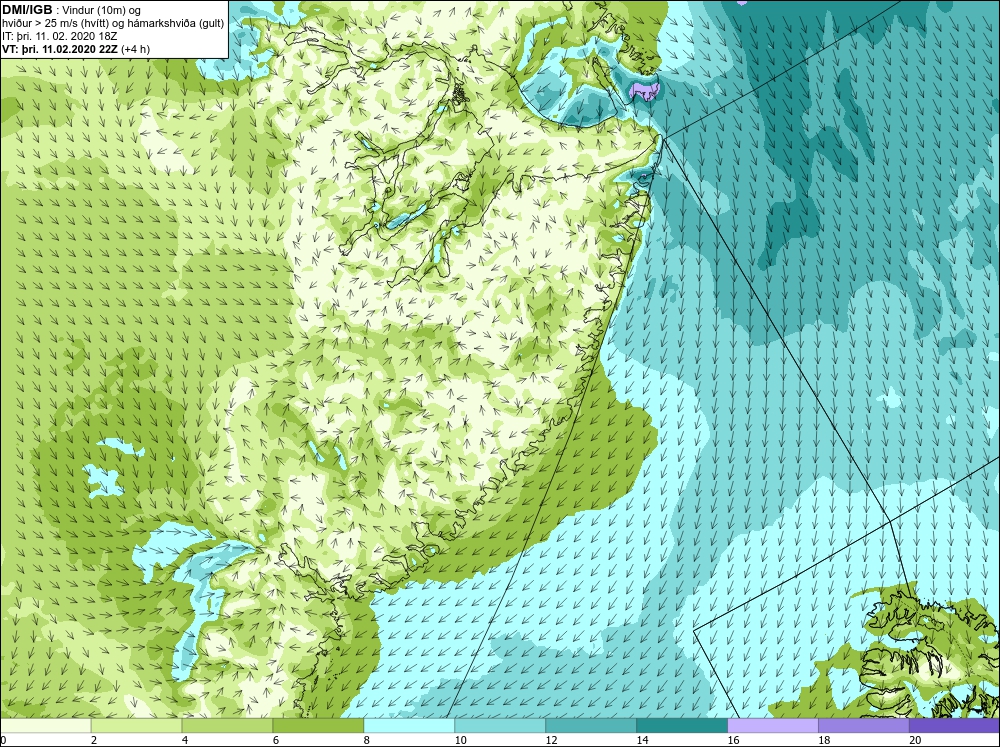The width and height of the screenshot is (1000, 747).
Task: Click the purple high-wind patch near the top
Action: click(644, 91)
